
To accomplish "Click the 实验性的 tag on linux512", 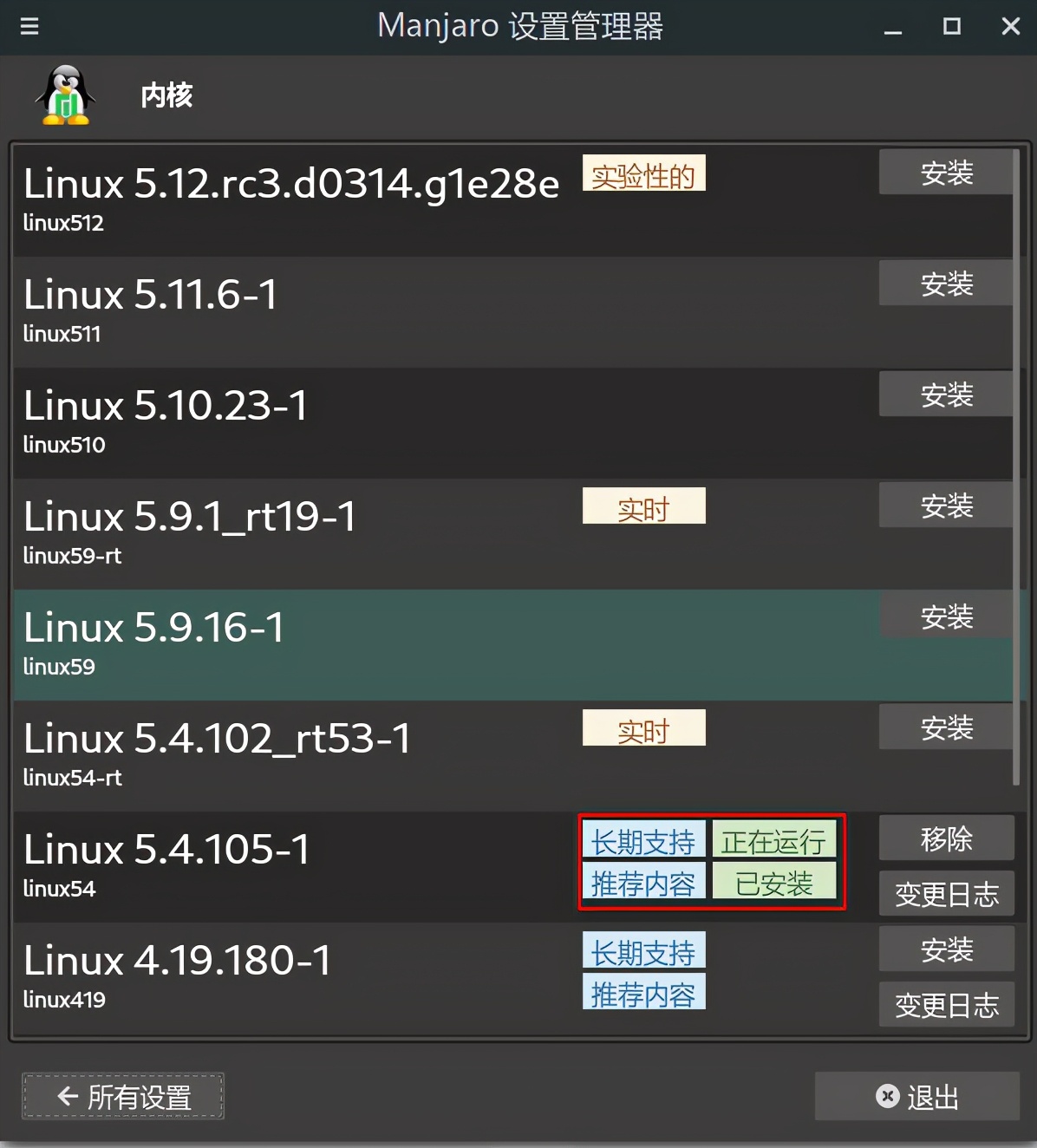I will click(x=643, y=173).
